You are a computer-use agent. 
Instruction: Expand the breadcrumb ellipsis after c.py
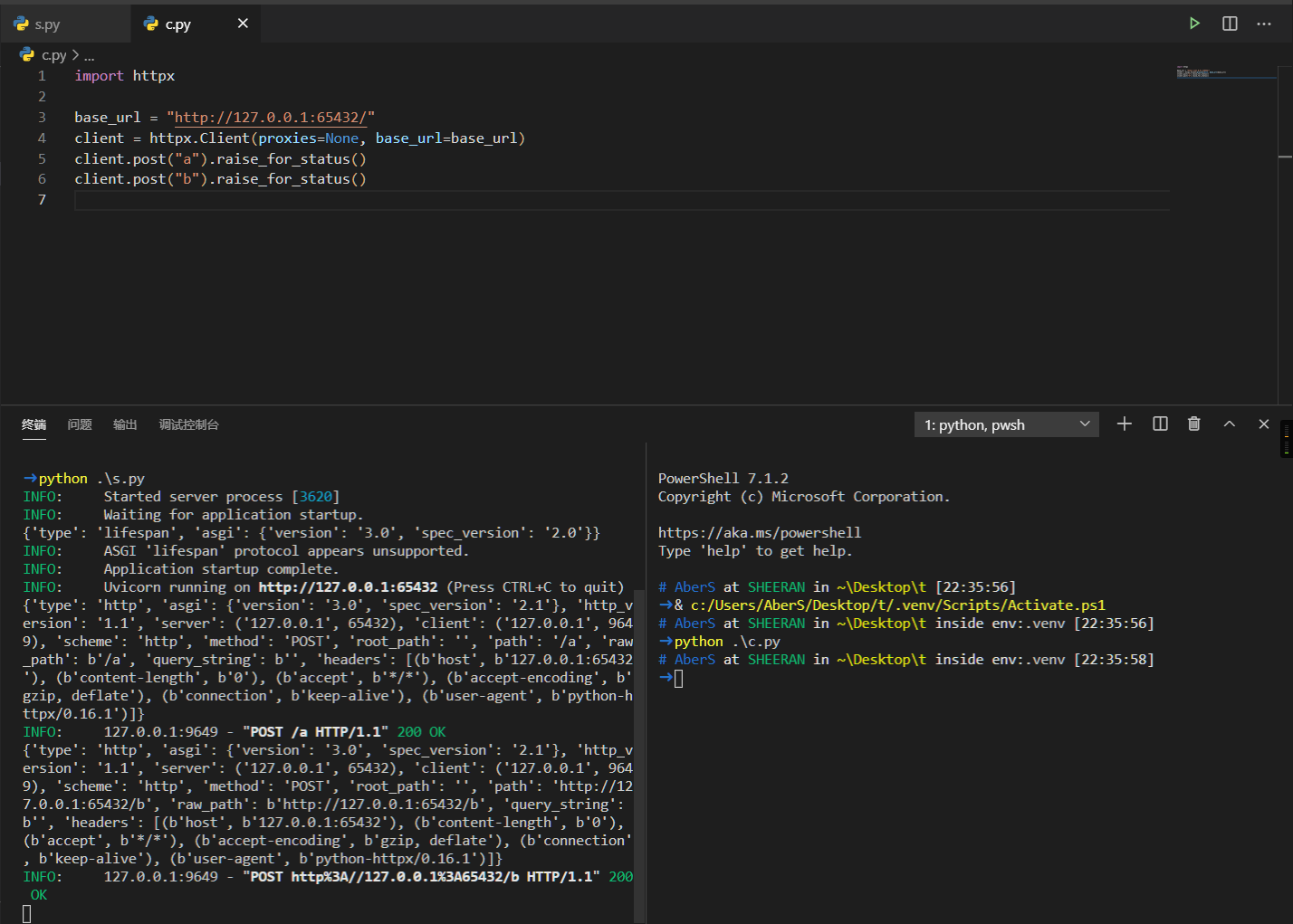pyautogui.click(x=89, y=54)
